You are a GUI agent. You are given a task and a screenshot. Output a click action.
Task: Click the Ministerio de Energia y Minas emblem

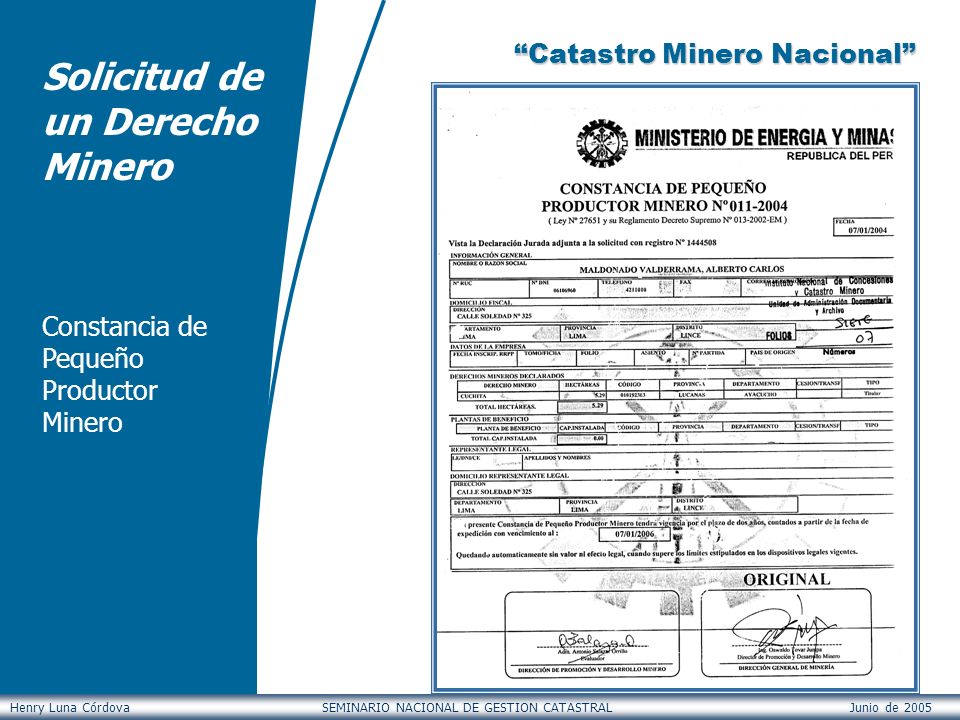click(602, 144)
